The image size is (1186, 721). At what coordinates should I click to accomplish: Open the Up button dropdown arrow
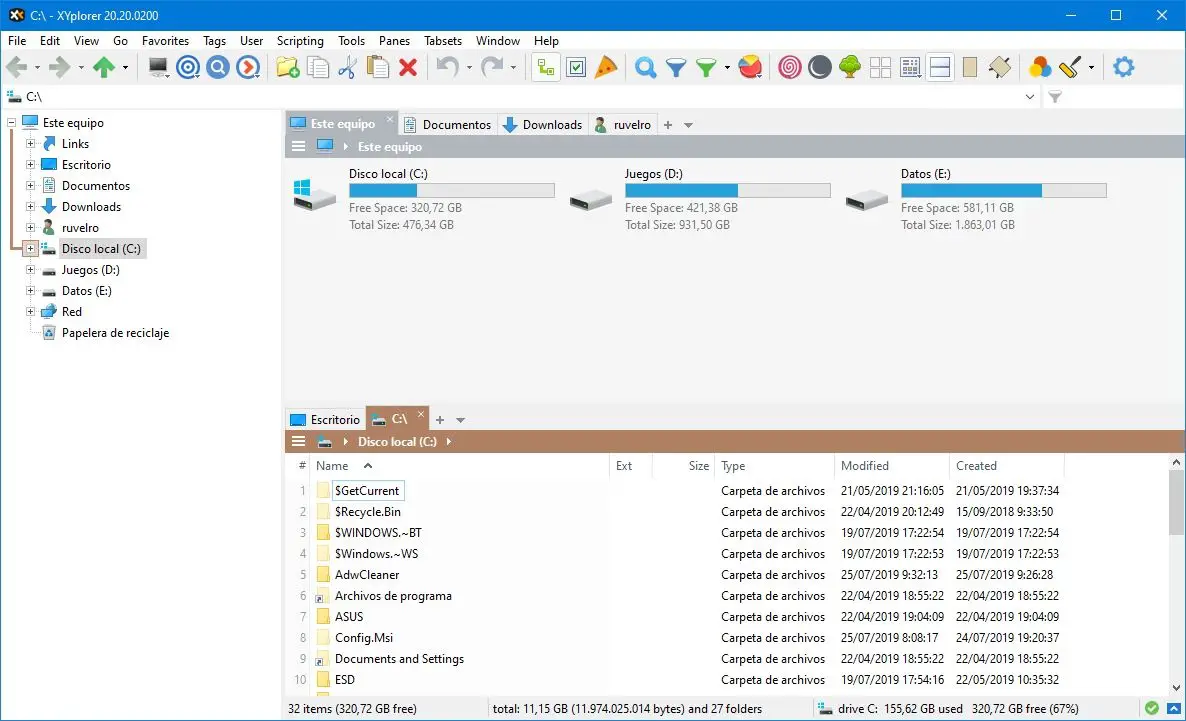126,67
